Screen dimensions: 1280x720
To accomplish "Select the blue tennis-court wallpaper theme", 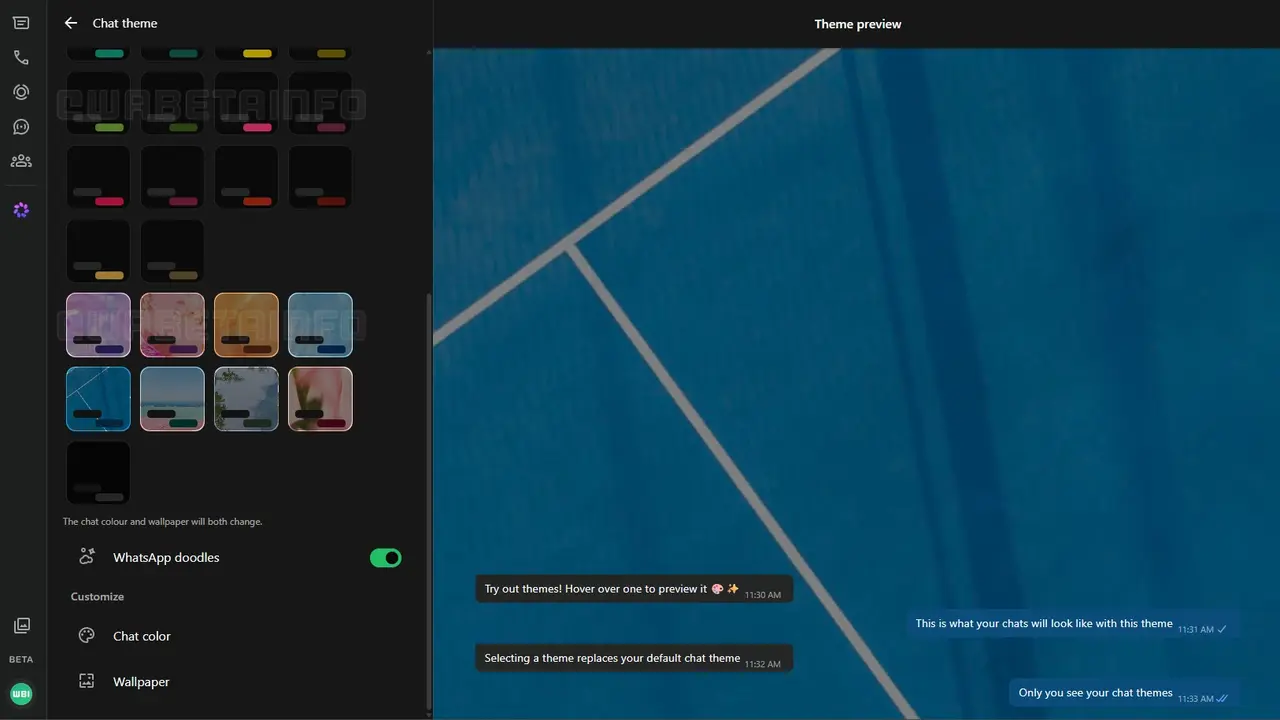I will click(98, 399).
